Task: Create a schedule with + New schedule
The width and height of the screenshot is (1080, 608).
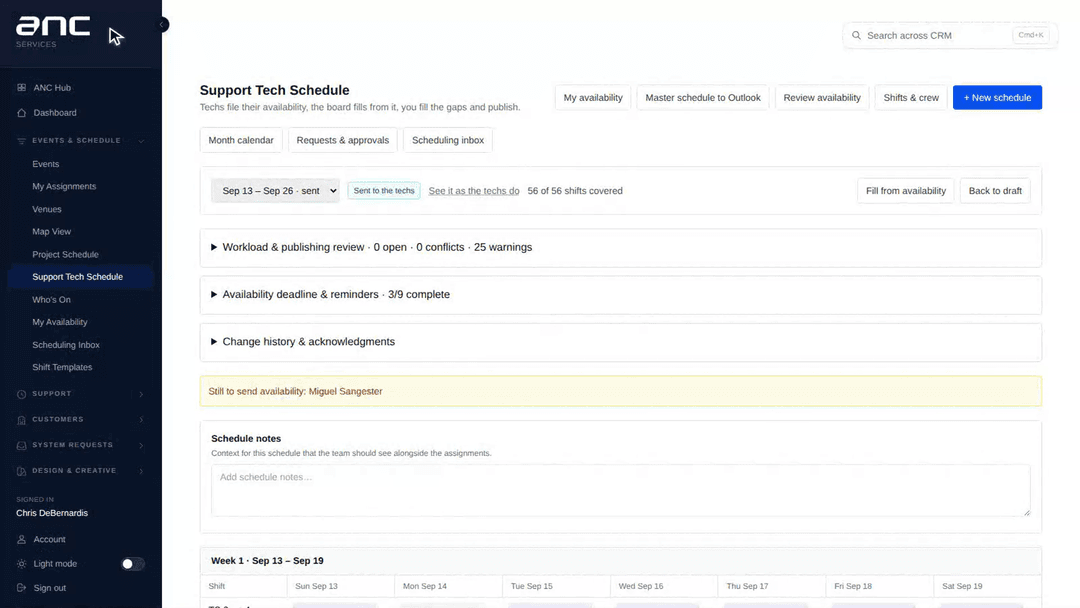Action: coord(997,98)
